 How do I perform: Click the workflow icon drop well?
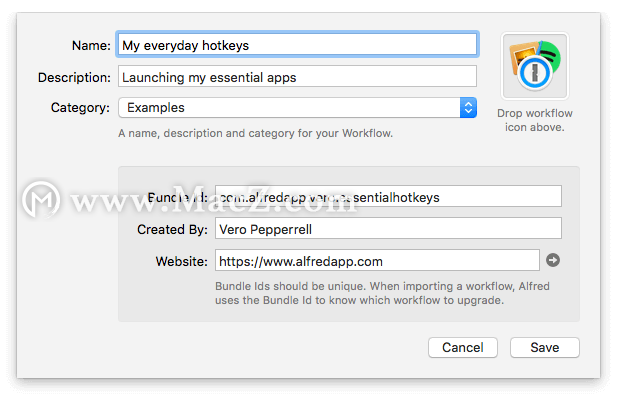(535, 66)
